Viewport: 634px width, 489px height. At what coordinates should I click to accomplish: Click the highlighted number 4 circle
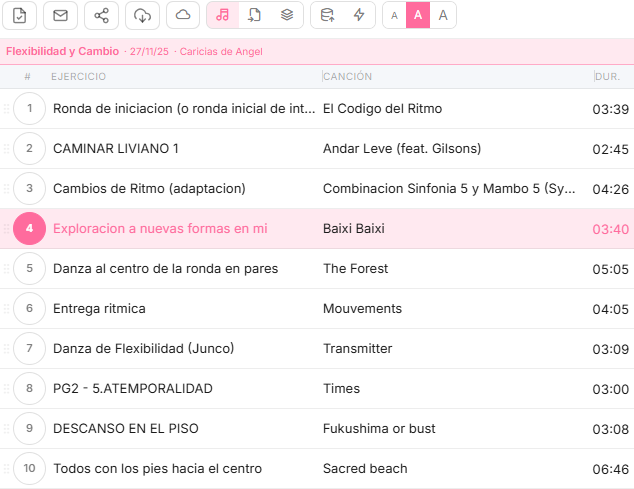pos(30,229)
